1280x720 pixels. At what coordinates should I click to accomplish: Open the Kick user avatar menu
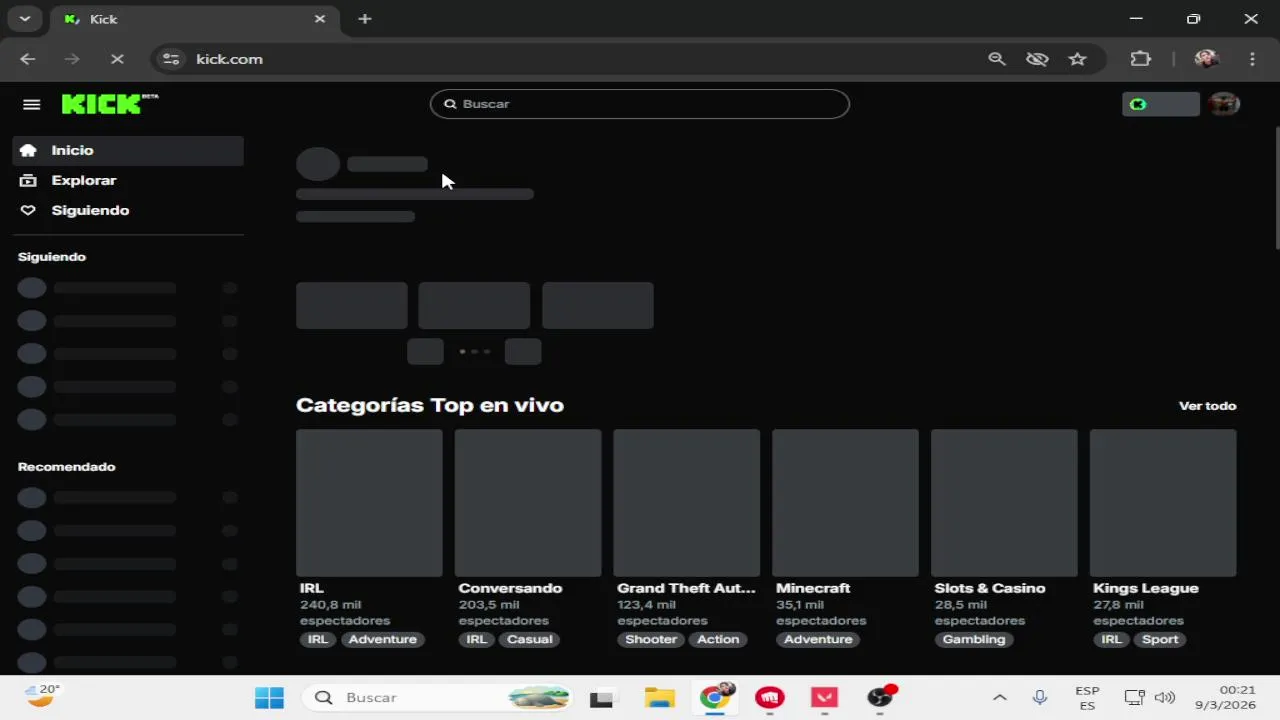coord(1224,104)
